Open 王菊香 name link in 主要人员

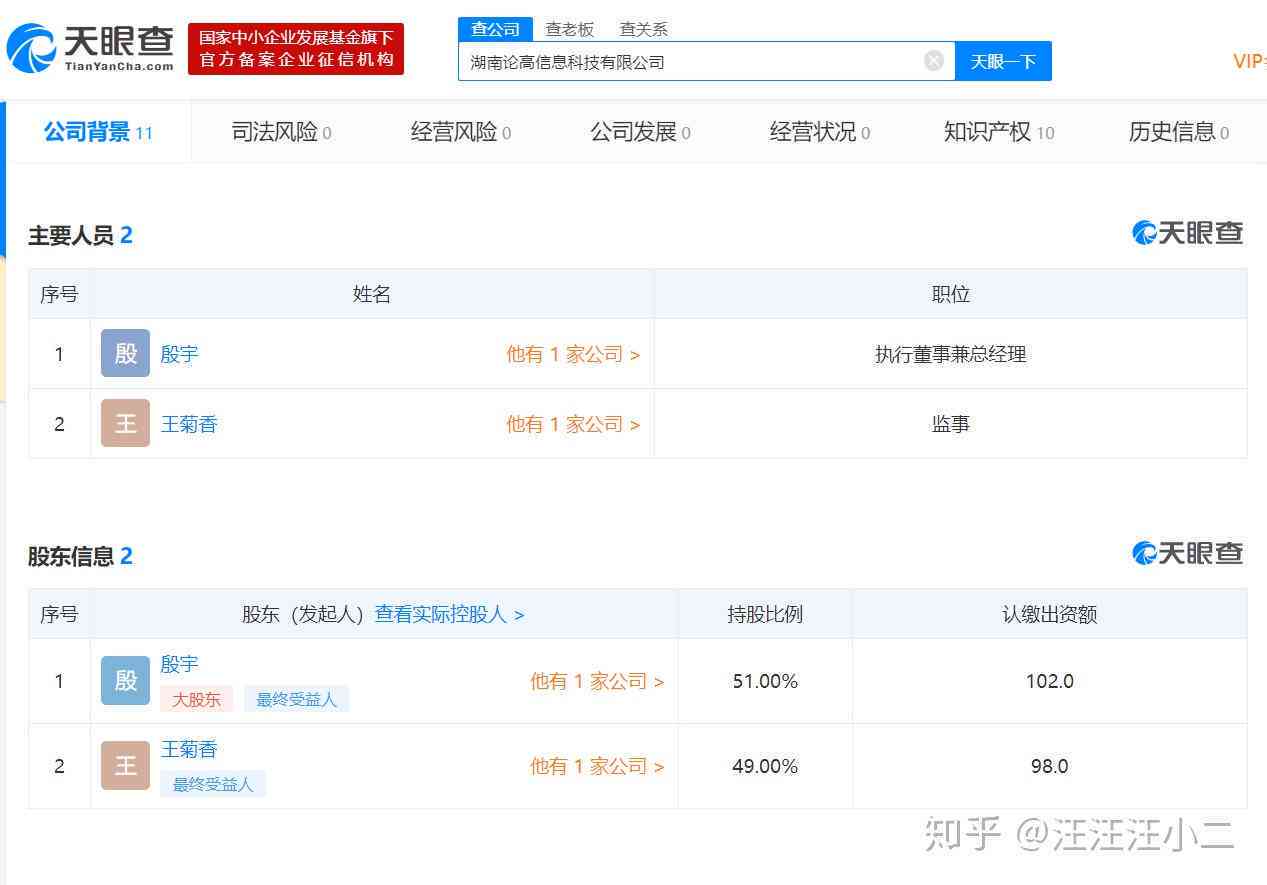189,424
